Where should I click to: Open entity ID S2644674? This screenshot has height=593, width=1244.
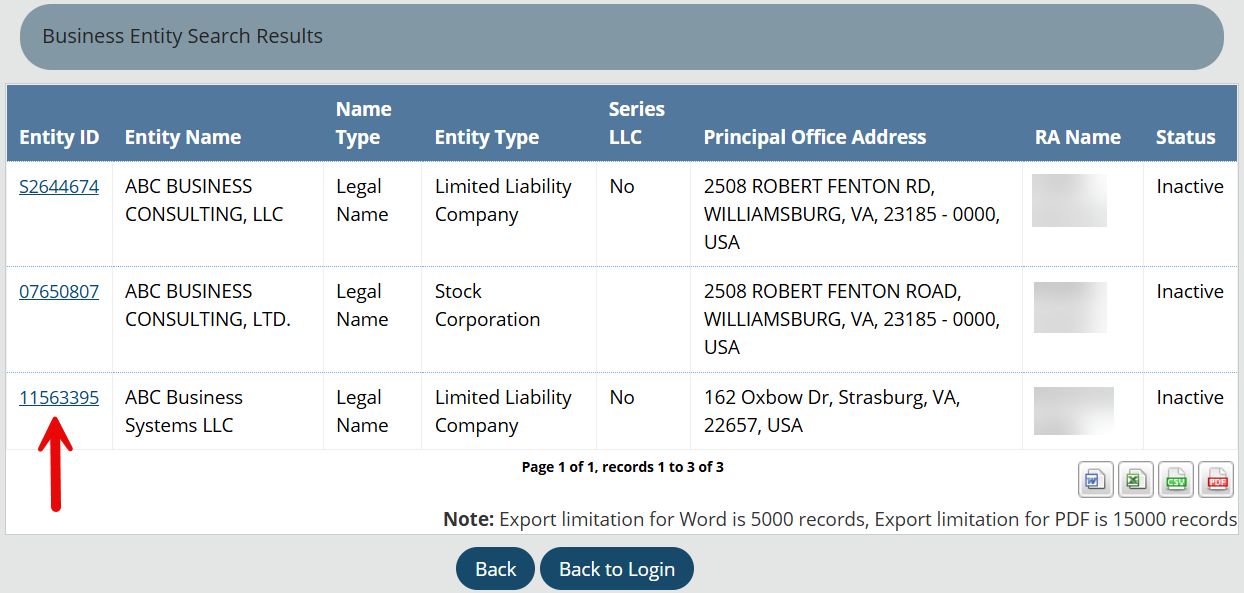(x=59, y=186)
